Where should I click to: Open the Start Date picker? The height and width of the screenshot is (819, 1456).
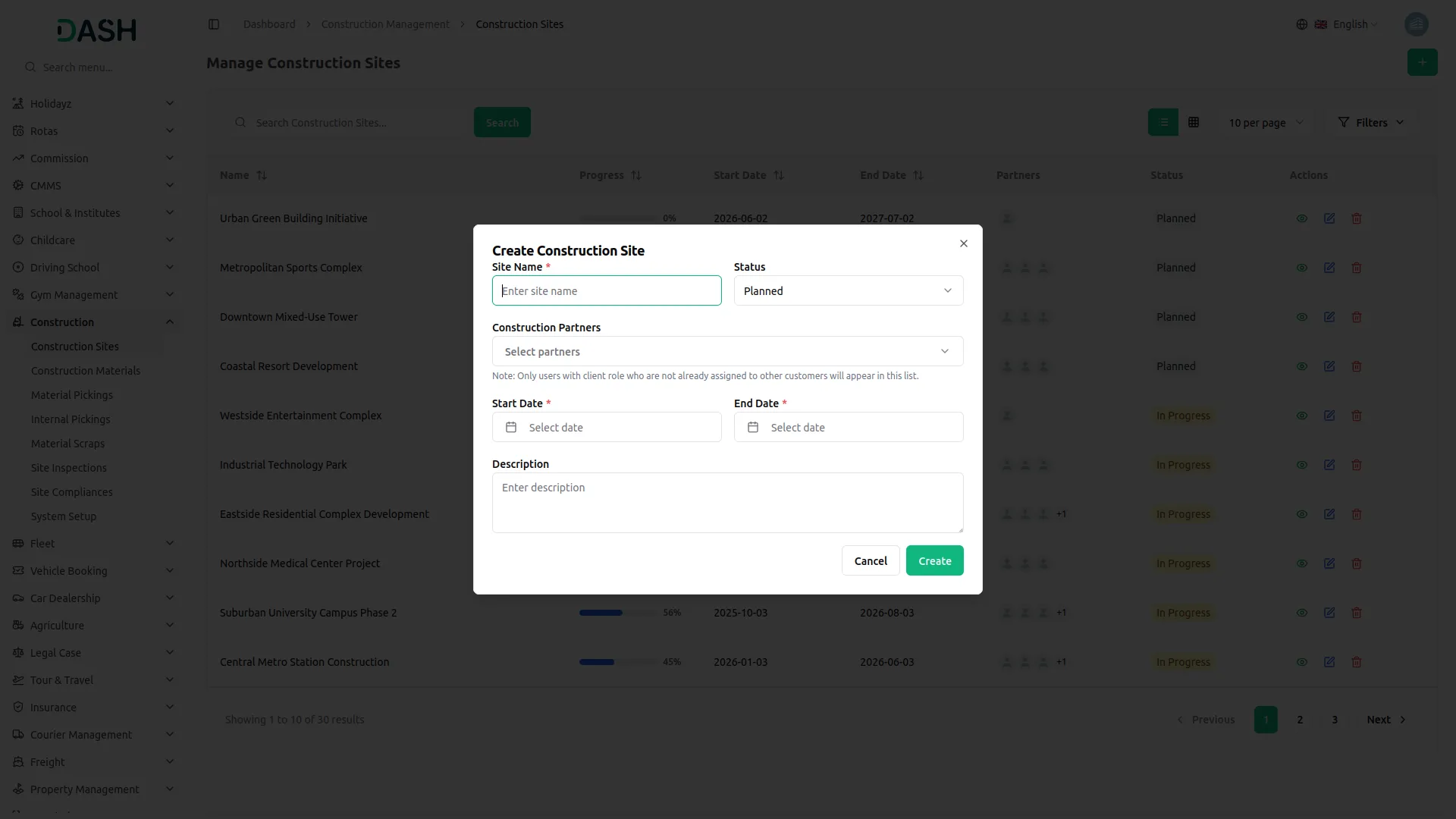point(607,427)
